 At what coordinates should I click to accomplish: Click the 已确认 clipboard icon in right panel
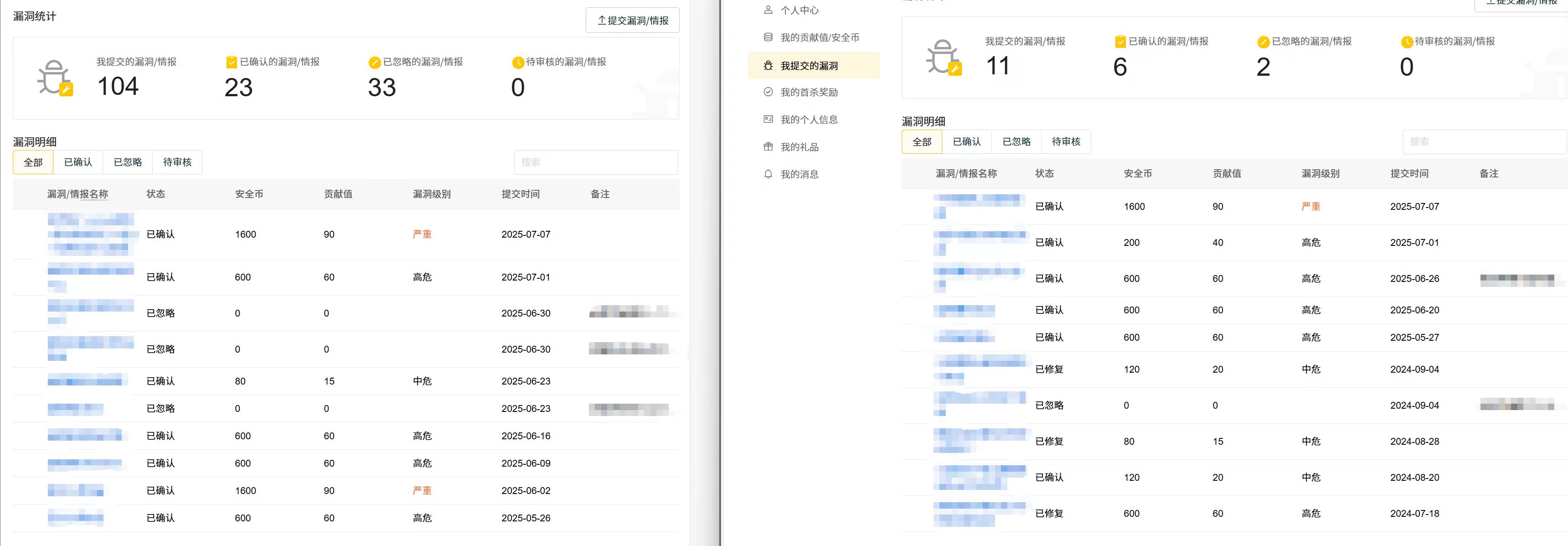pos(1120,42)
